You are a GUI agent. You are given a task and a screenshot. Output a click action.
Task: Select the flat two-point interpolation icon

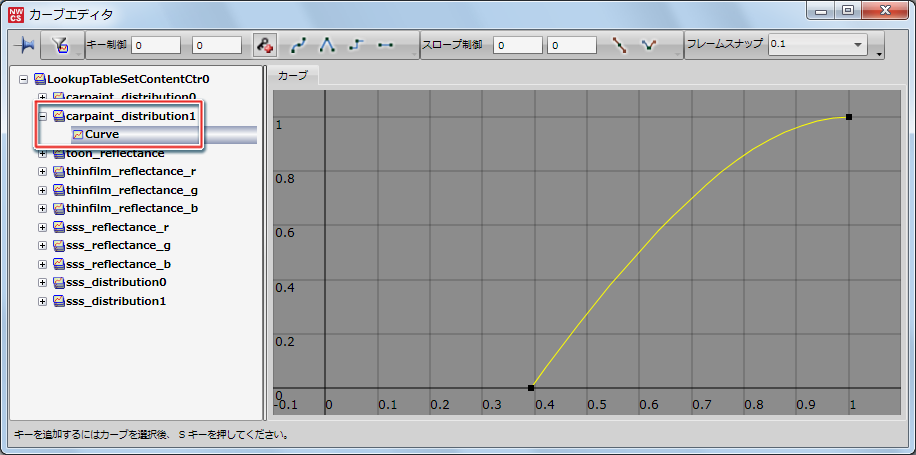386,45
